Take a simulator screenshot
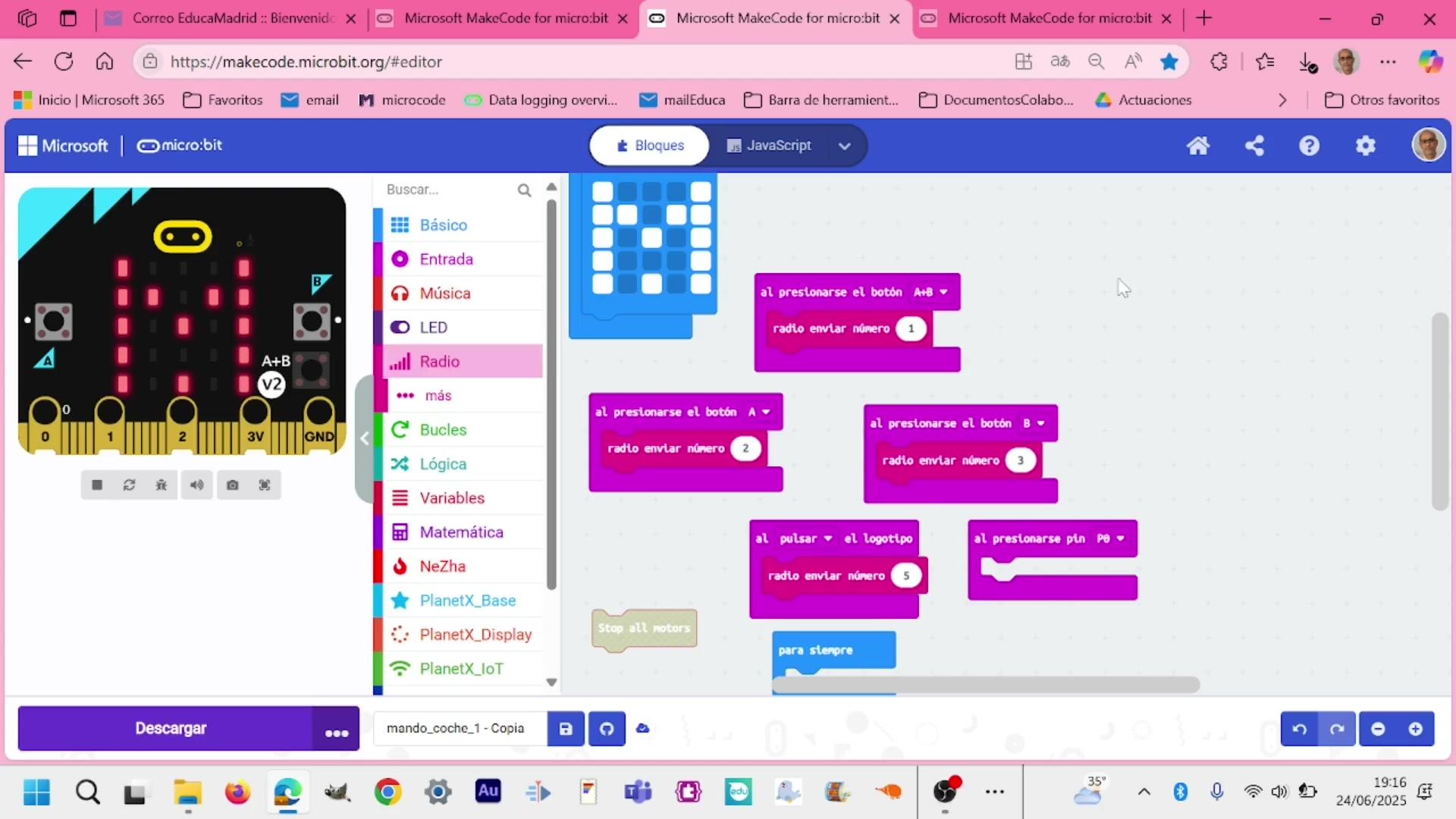Viewport: 1456px width, 819px height. coord(232,485)
